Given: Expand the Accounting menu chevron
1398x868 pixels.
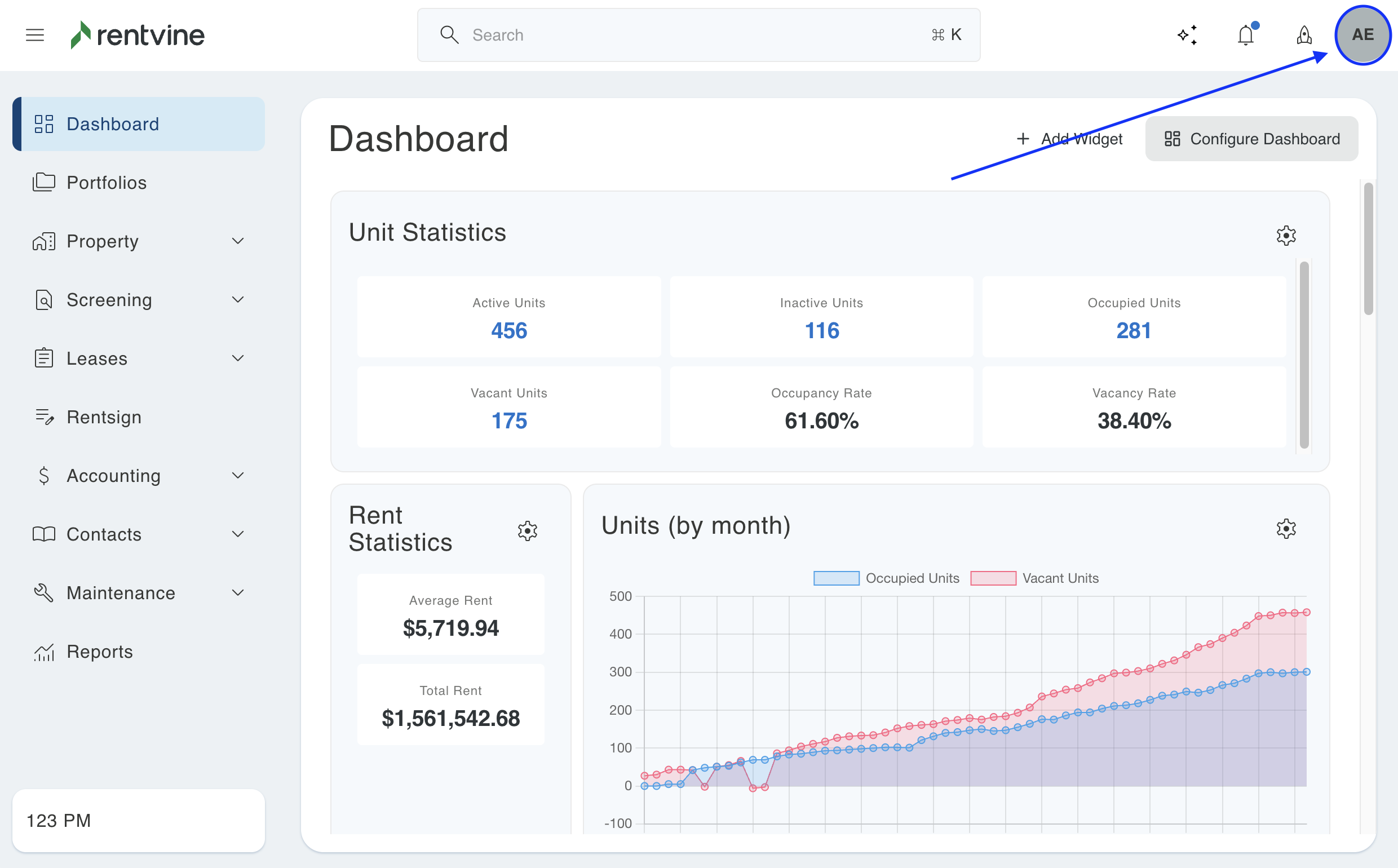Looking at the screenshot, I should pyautogui.click(x=238, y=475).
